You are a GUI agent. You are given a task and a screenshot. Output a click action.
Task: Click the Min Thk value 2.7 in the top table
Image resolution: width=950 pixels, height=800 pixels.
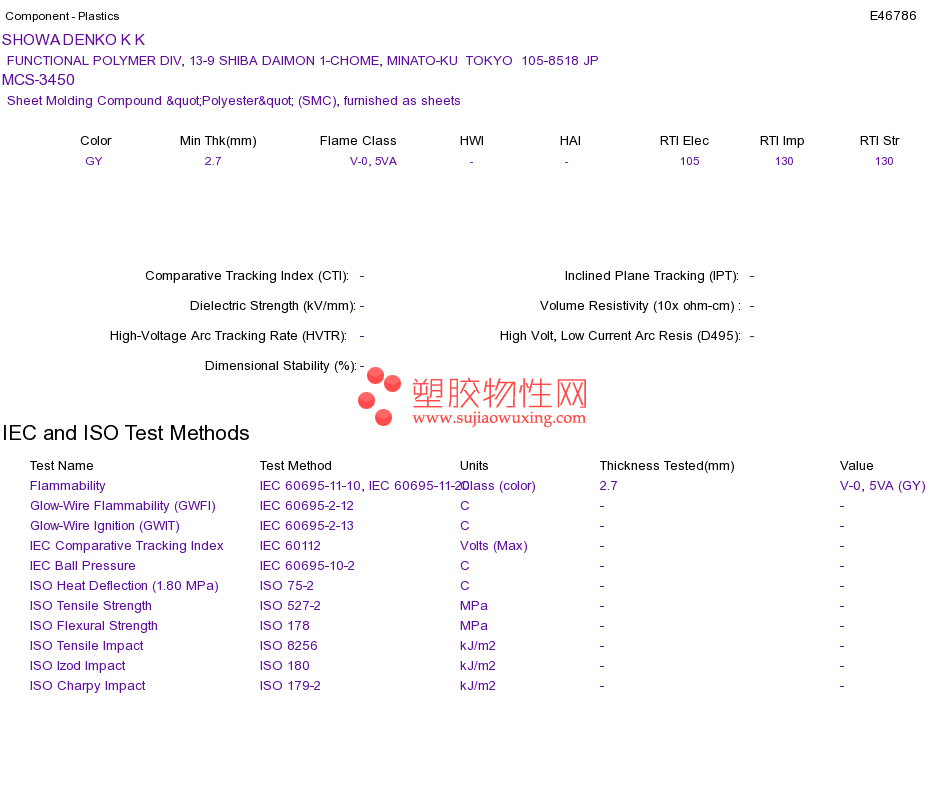213,161
